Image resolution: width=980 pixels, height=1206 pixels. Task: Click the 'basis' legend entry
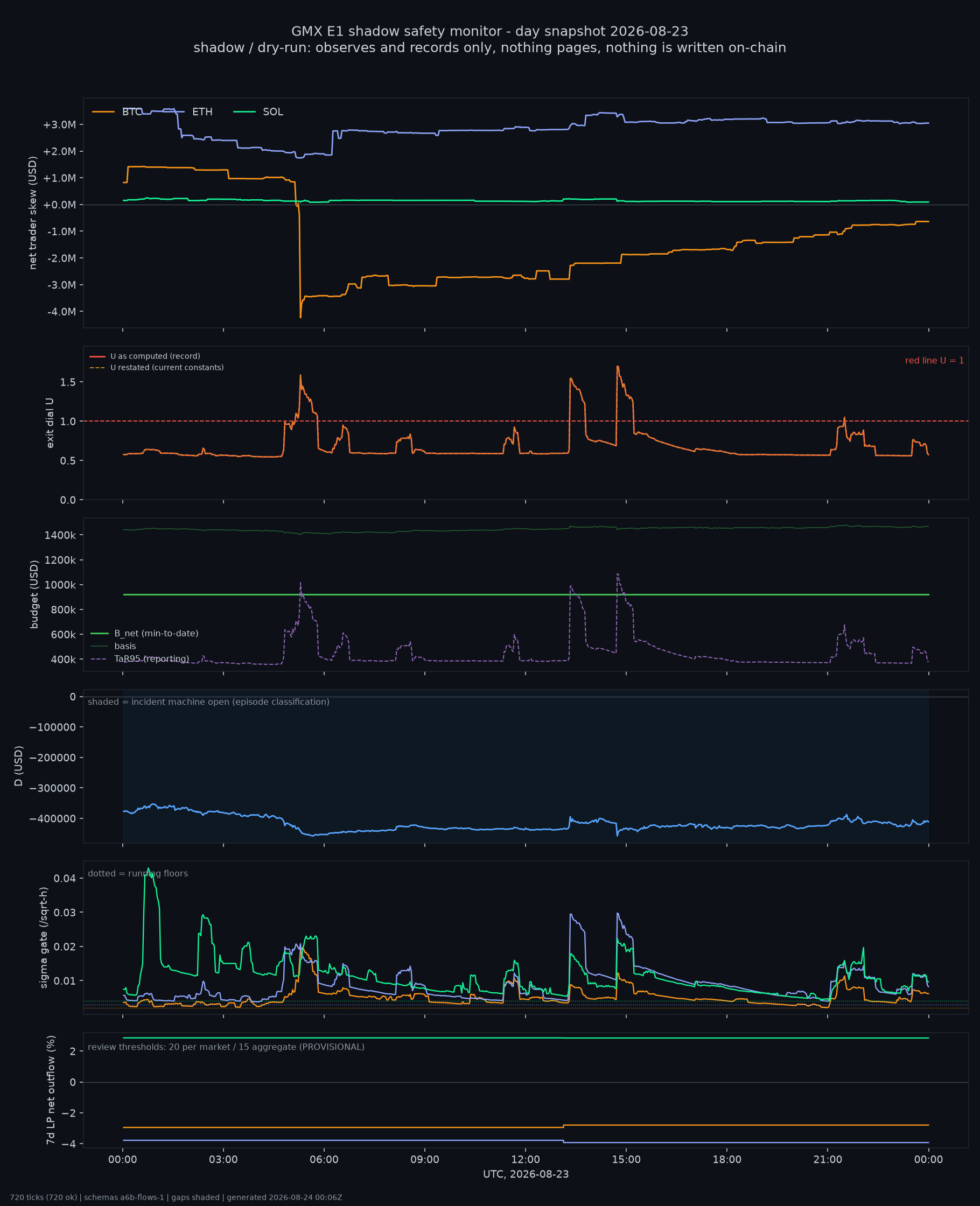(x=113, y=646)
